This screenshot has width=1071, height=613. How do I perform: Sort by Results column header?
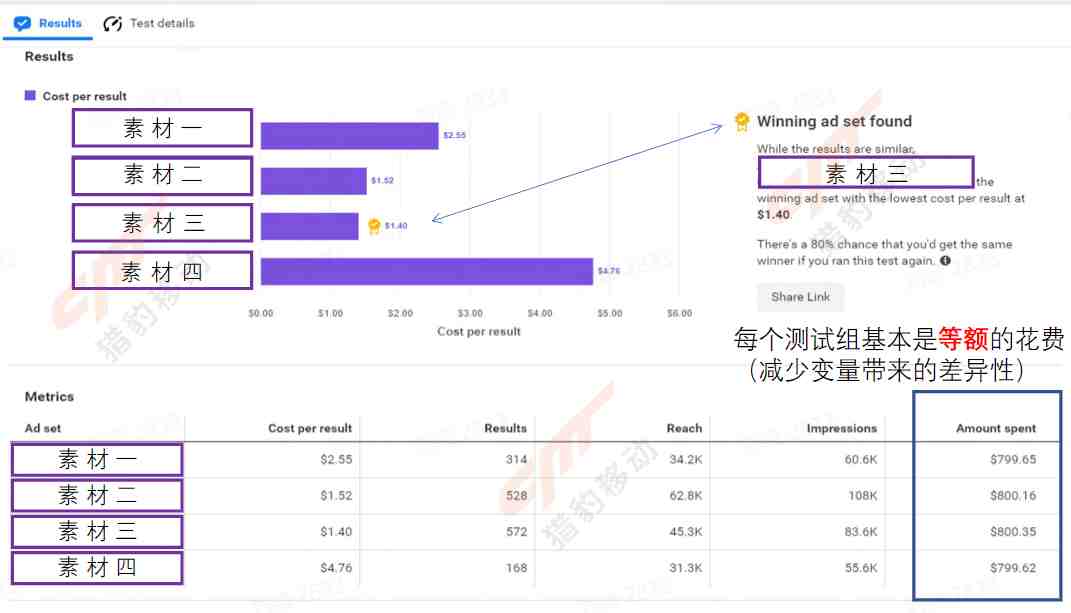[x=505, y=428]
